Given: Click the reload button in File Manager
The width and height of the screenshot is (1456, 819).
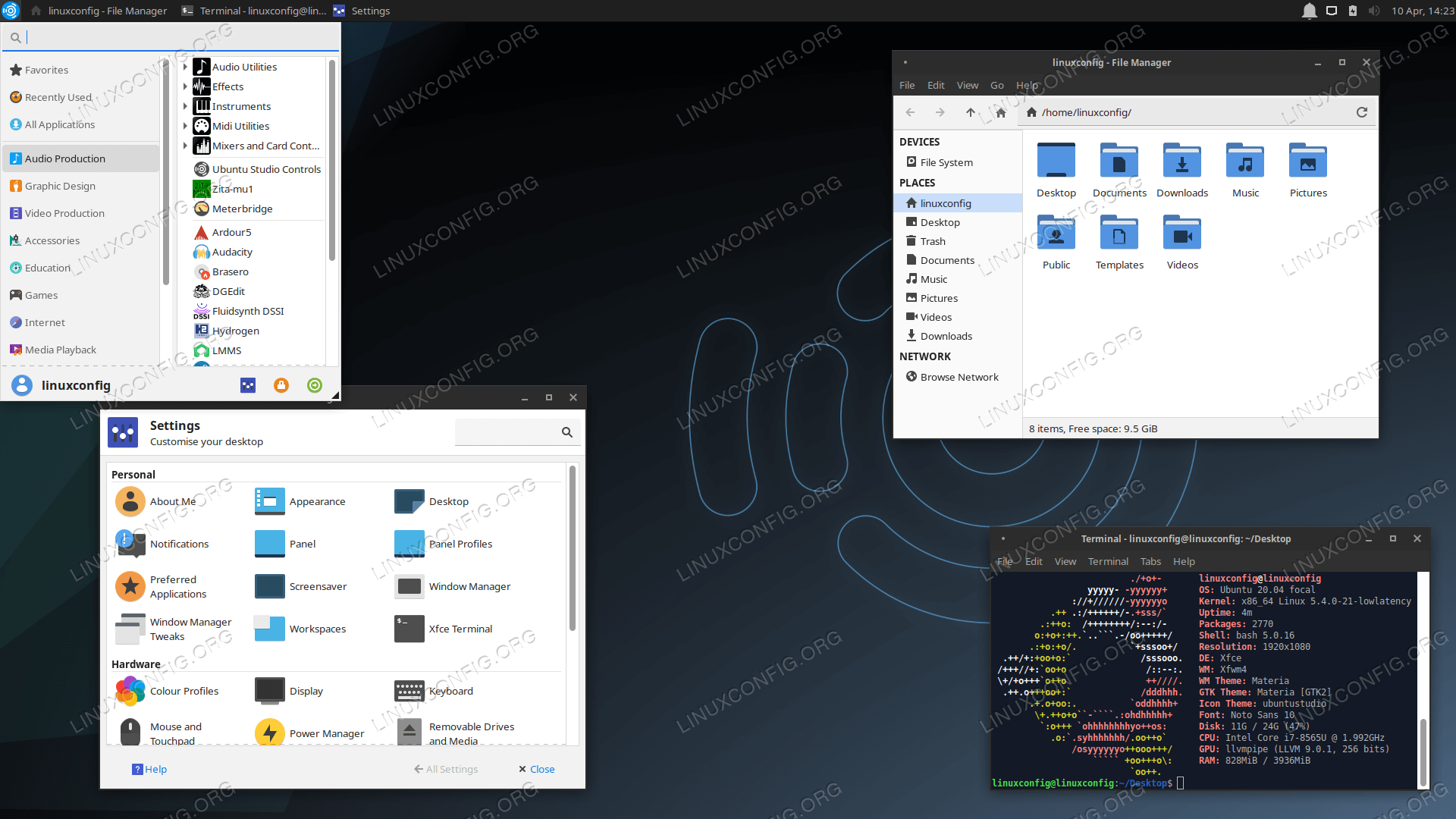Looking at the screenshot, I should coord(1362,112).
